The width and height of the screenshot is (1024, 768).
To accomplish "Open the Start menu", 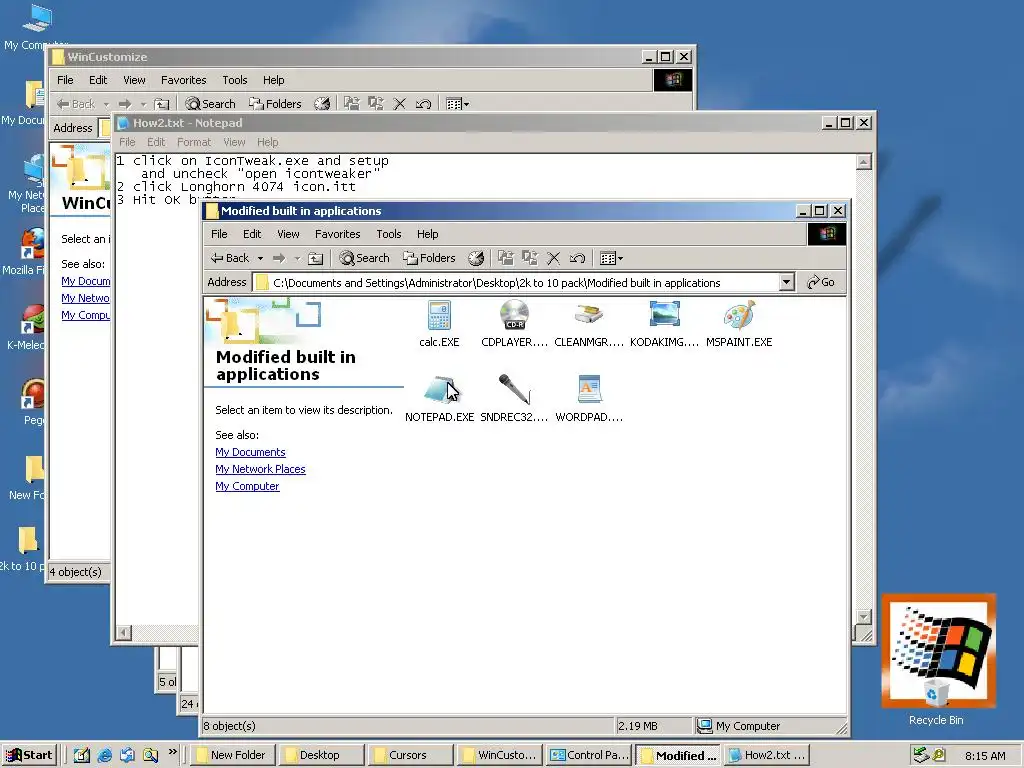I will [29, 755].
